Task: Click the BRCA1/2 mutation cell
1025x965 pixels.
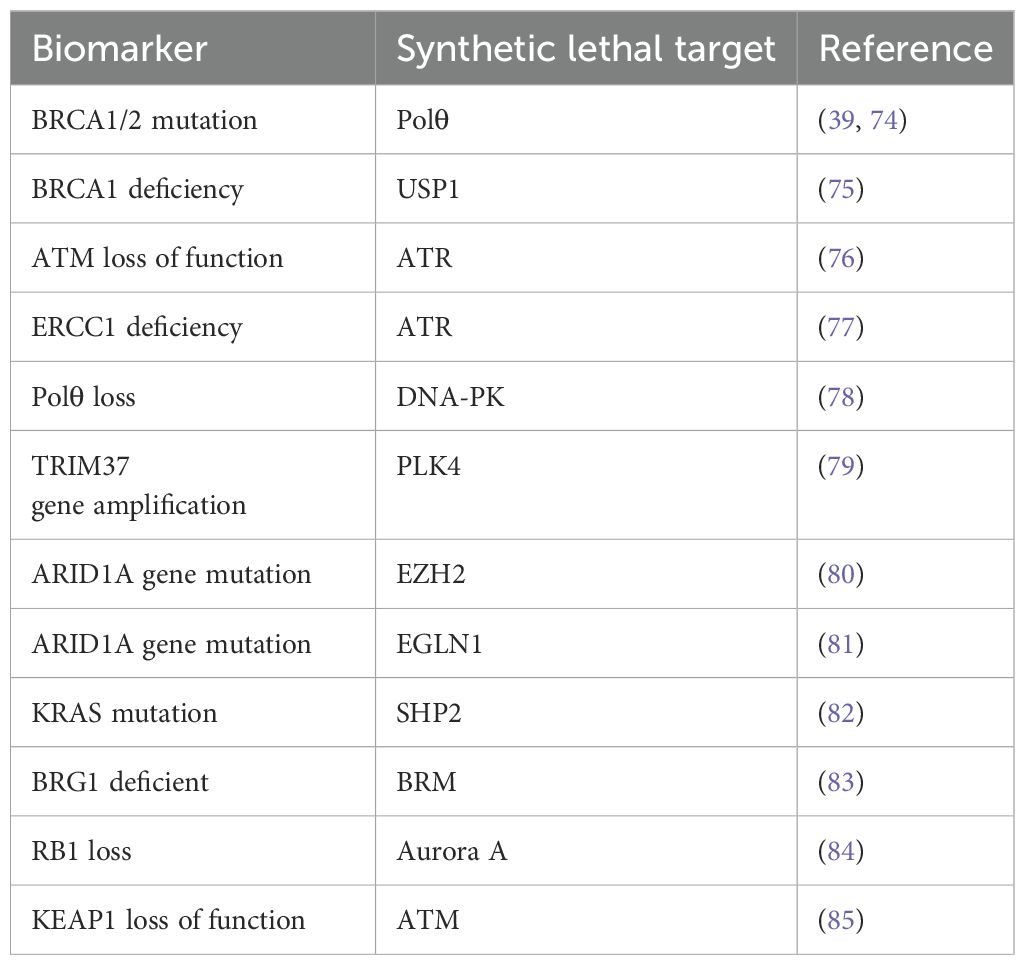Action: pos(193,120)
